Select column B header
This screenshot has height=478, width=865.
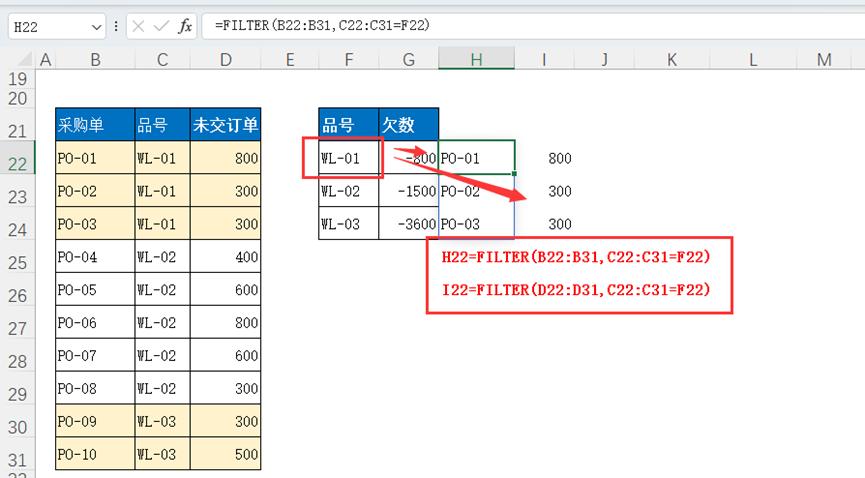pyautogui.click(x=95, y=60)
